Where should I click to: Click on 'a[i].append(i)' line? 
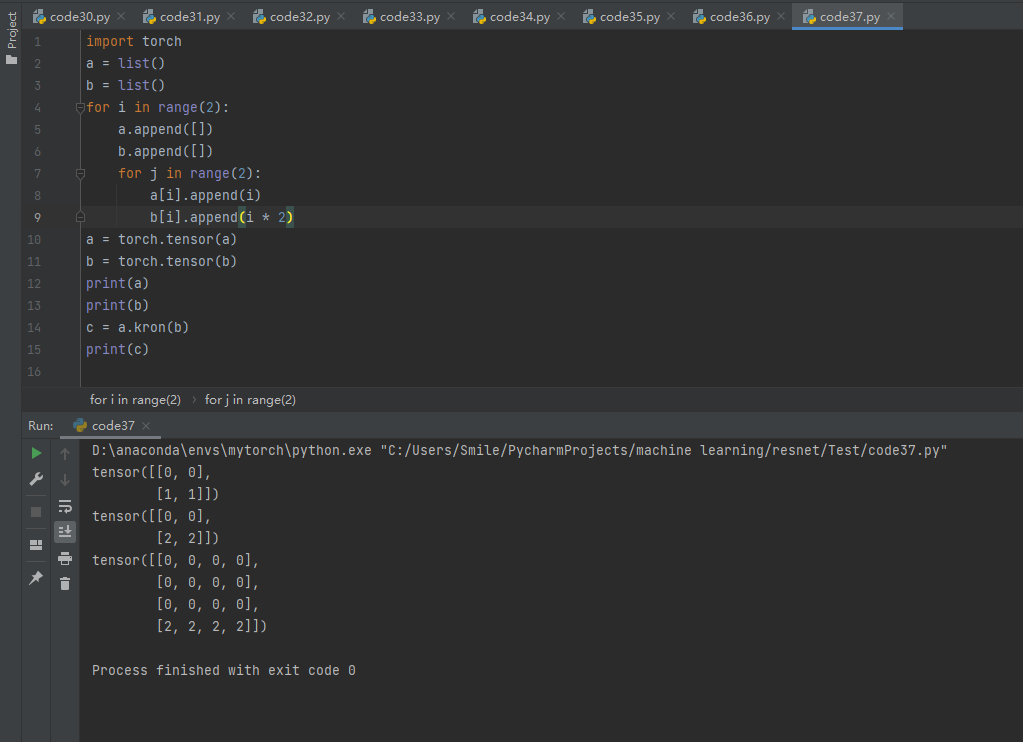(206, 195)
